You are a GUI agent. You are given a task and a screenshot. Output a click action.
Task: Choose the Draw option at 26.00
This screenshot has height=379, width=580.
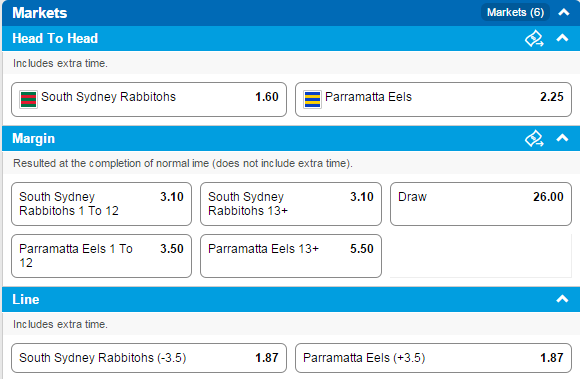point(481,204)
